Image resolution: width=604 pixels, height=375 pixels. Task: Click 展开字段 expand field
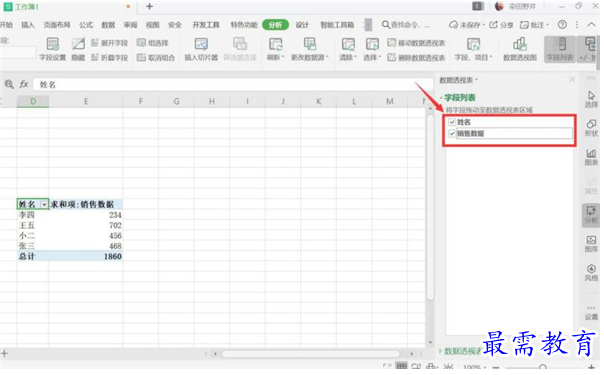[110, 43]
